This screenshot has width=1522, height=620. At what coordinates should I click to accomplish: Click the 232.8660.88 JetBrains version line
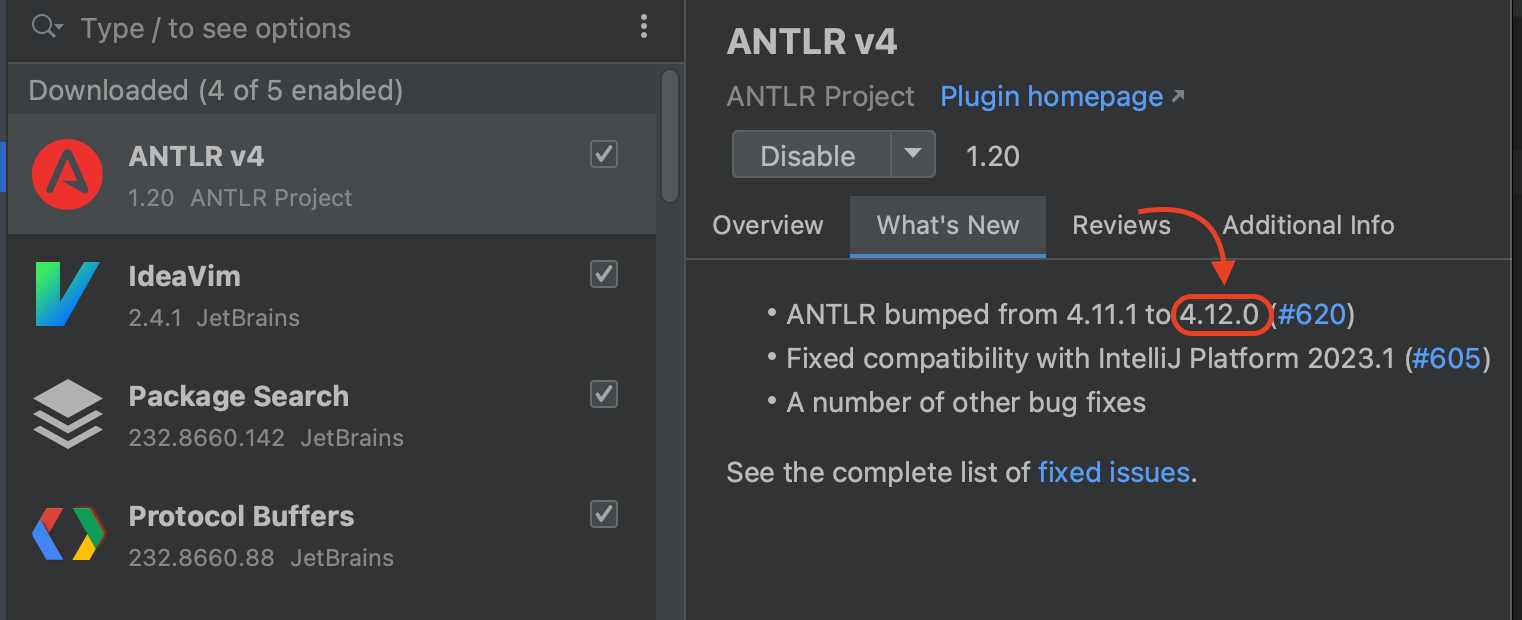261,558
